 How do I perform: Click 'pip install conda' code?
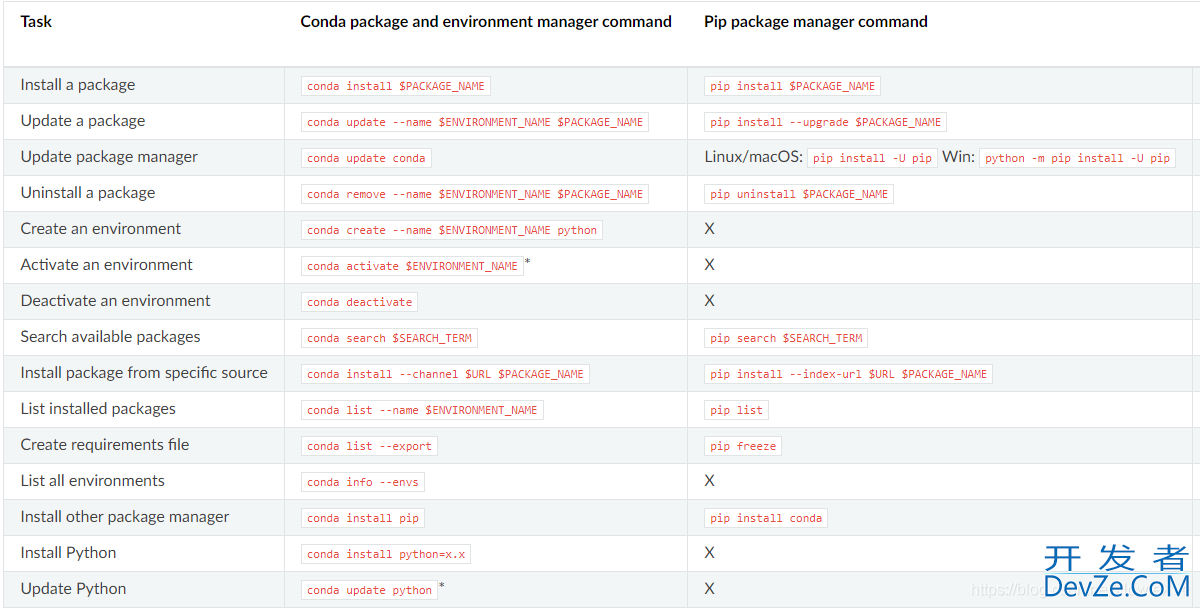[x=766, y=518]
